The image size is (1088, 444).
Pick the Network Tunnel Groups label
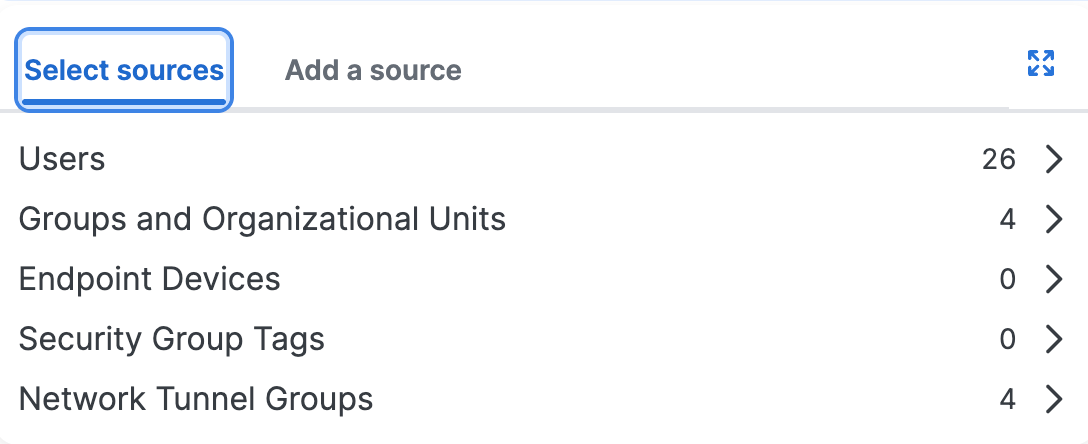tap(196, 400)
